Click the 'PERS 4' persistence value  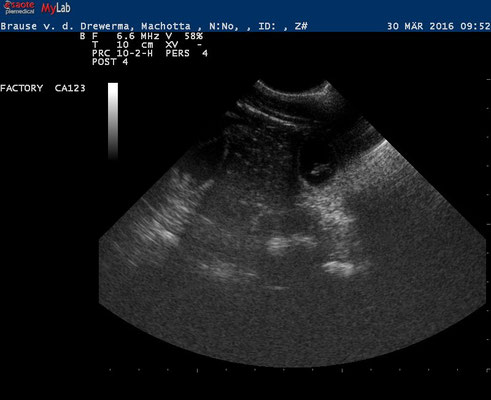click(186, 53)
